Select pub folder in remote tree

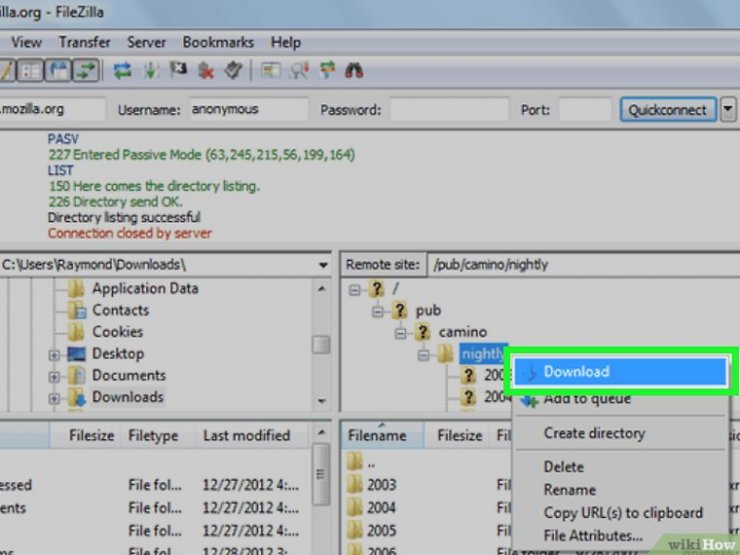click(x=428, y=310)
